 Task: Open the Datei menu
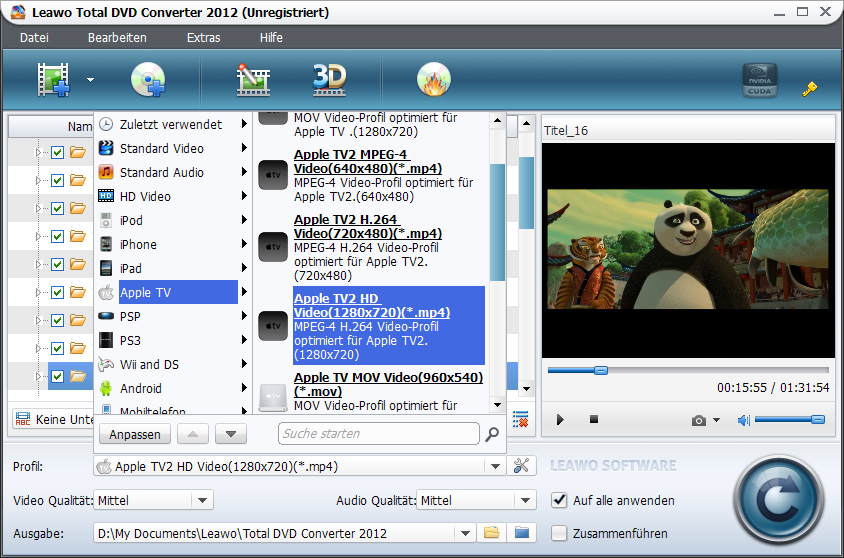pos(34,38)
